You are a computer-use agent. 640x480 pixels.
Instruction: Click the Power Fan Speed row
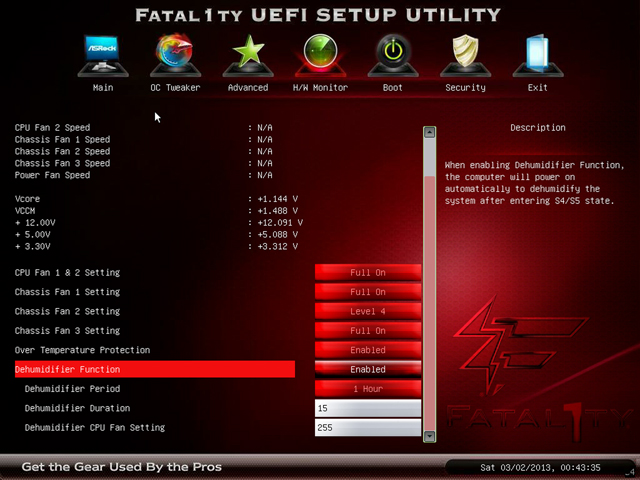tap(144, 175)
